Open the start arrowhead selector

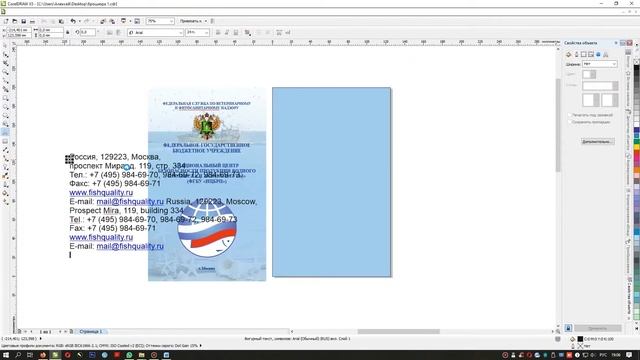[590, 100]
